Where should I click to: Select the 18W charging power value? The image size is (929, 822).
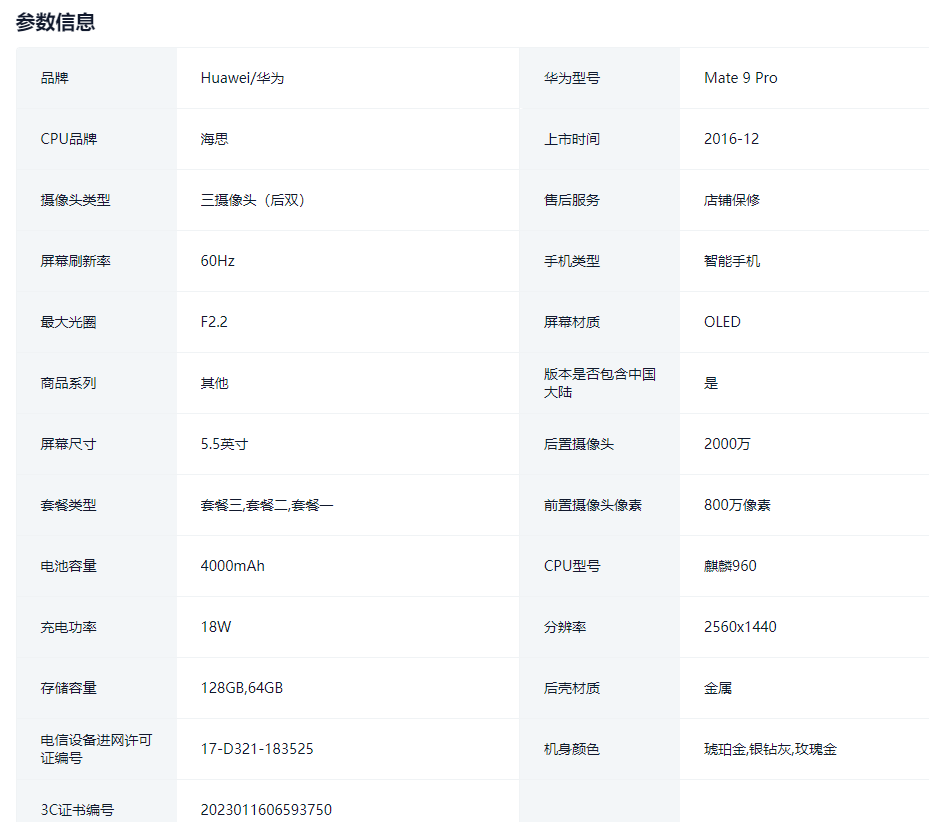coord(216,628)
